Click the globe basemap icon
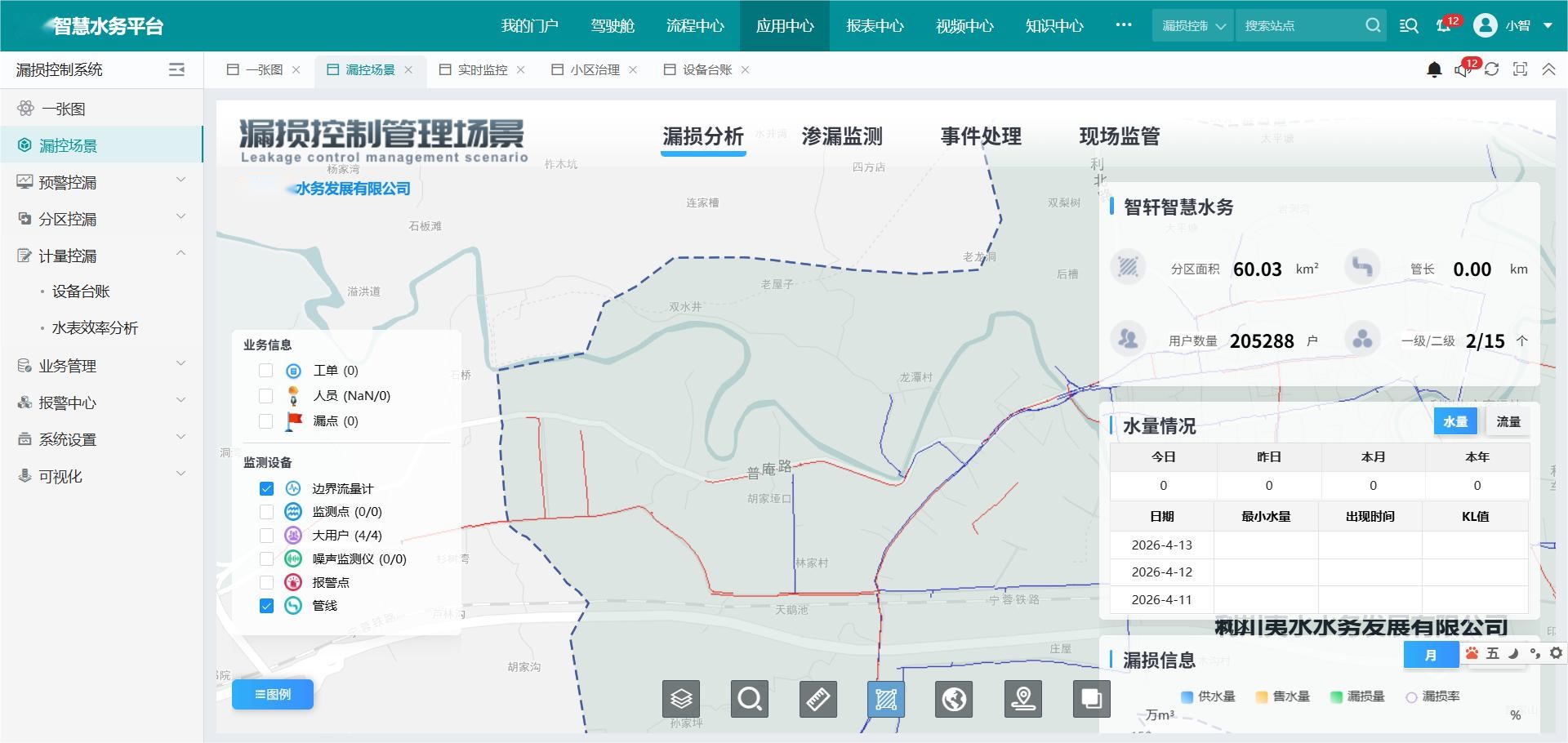 coord(954,699)
